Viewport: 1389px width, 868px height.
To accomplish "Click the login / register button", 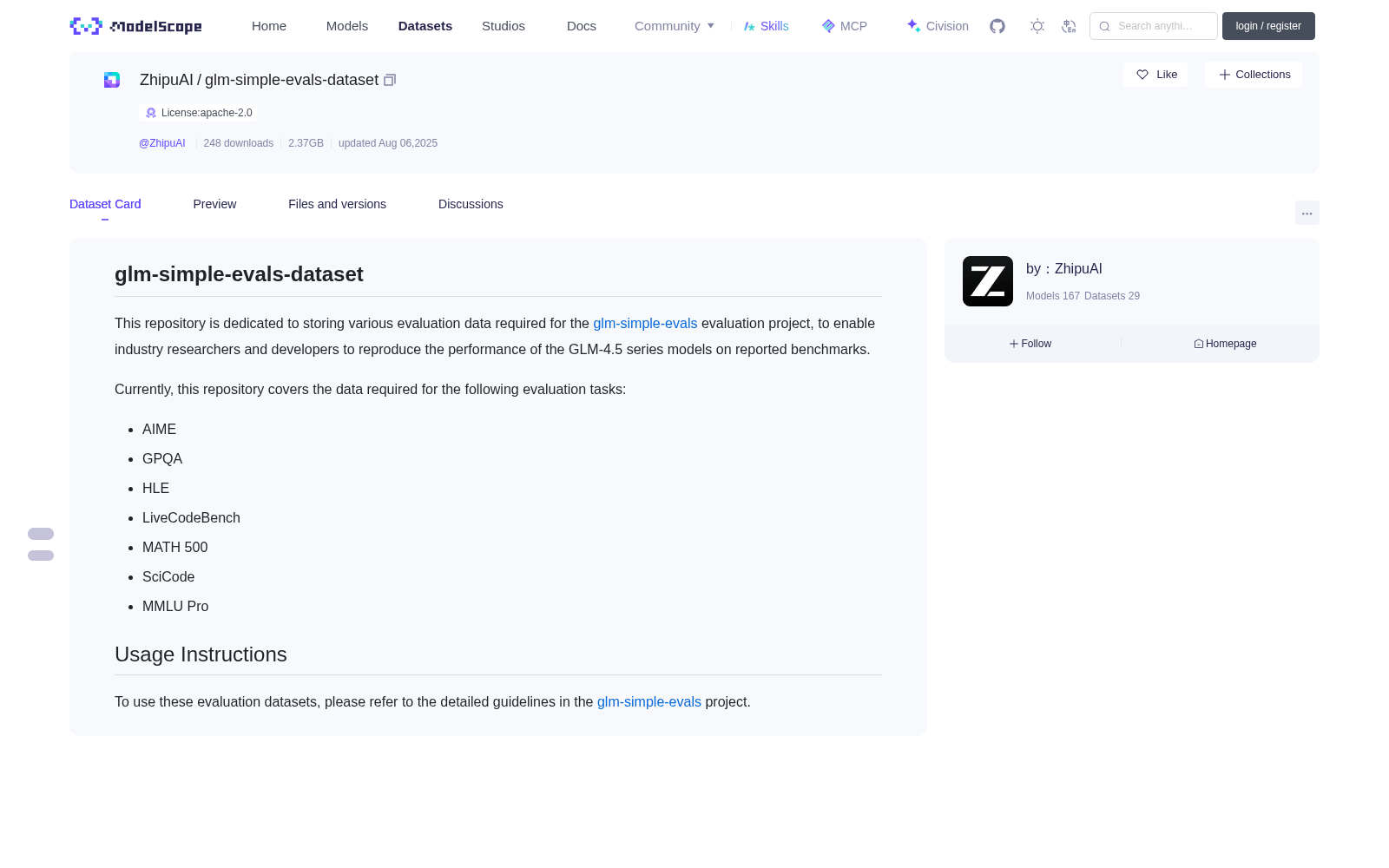I will pos(1268,26).
